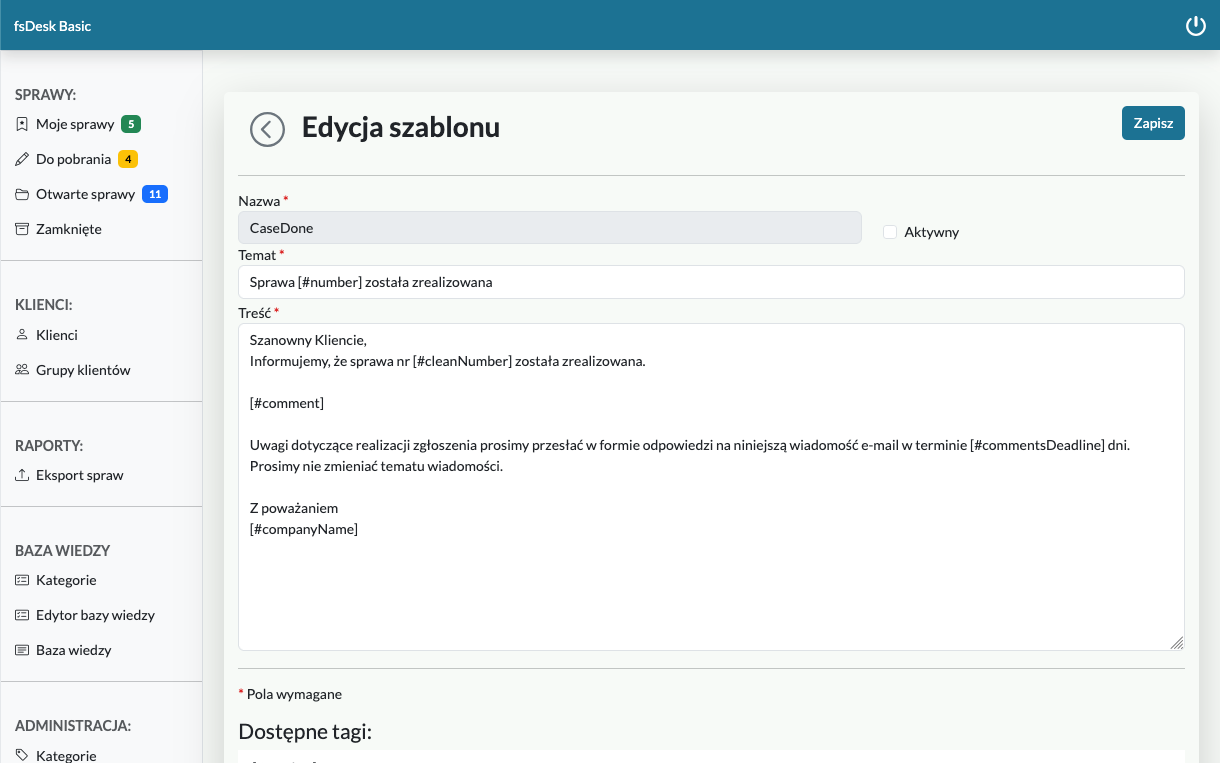Viewport: 1220px width, 763px height.
Task: Grab the textarea resize handle corner
Action: (x=1177, y=643)
